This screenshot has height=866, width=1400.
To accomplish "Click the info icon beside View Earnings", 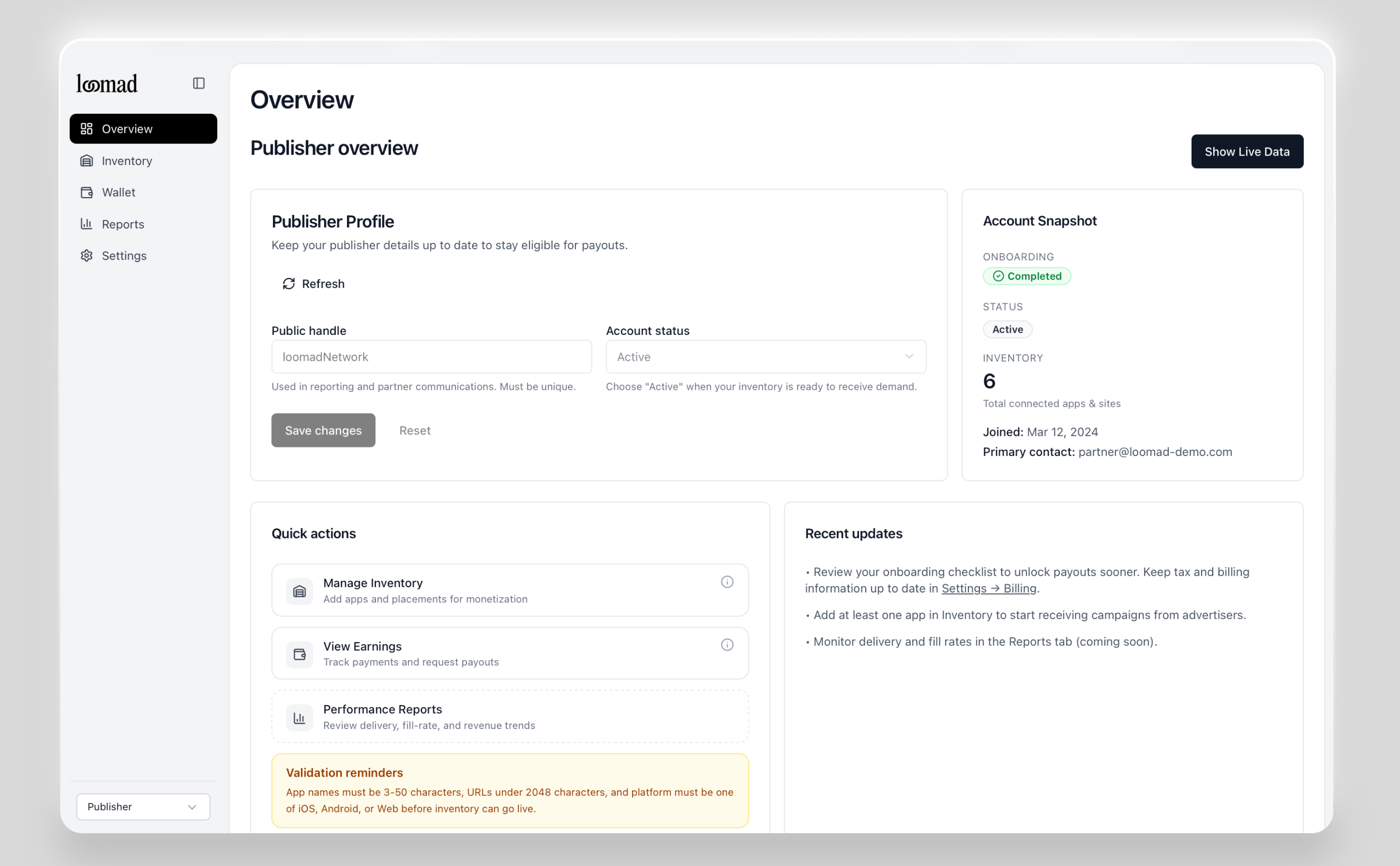I will (727, 644).
